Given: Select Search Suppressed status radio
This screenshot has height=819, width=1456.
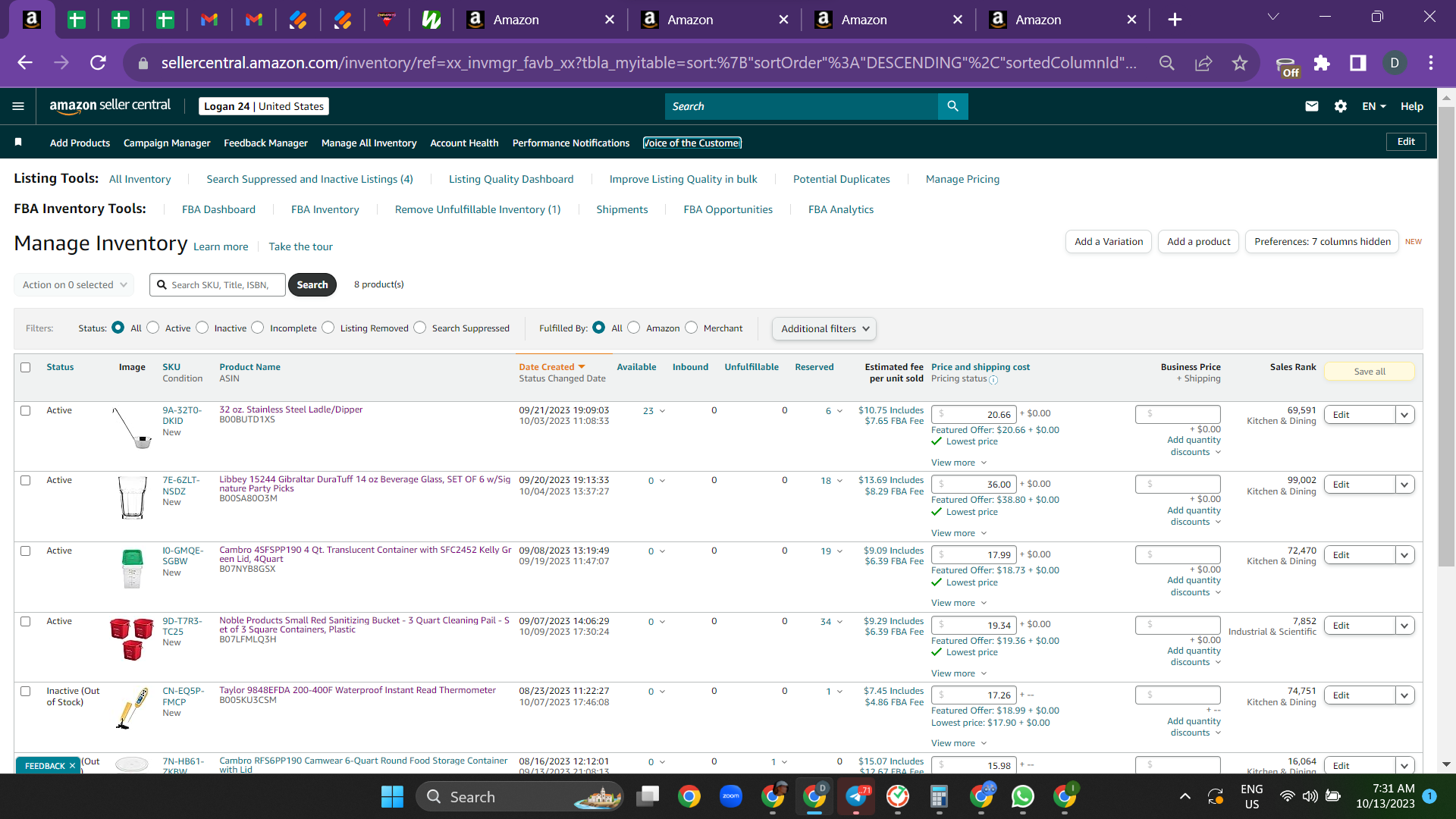Looking at the screenshot, I should 420,328.
